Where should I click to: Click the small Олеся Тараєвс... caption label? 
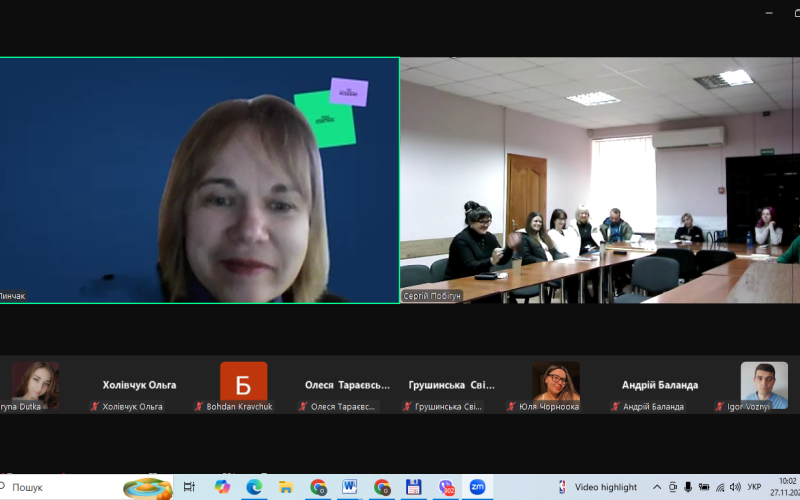343,407
